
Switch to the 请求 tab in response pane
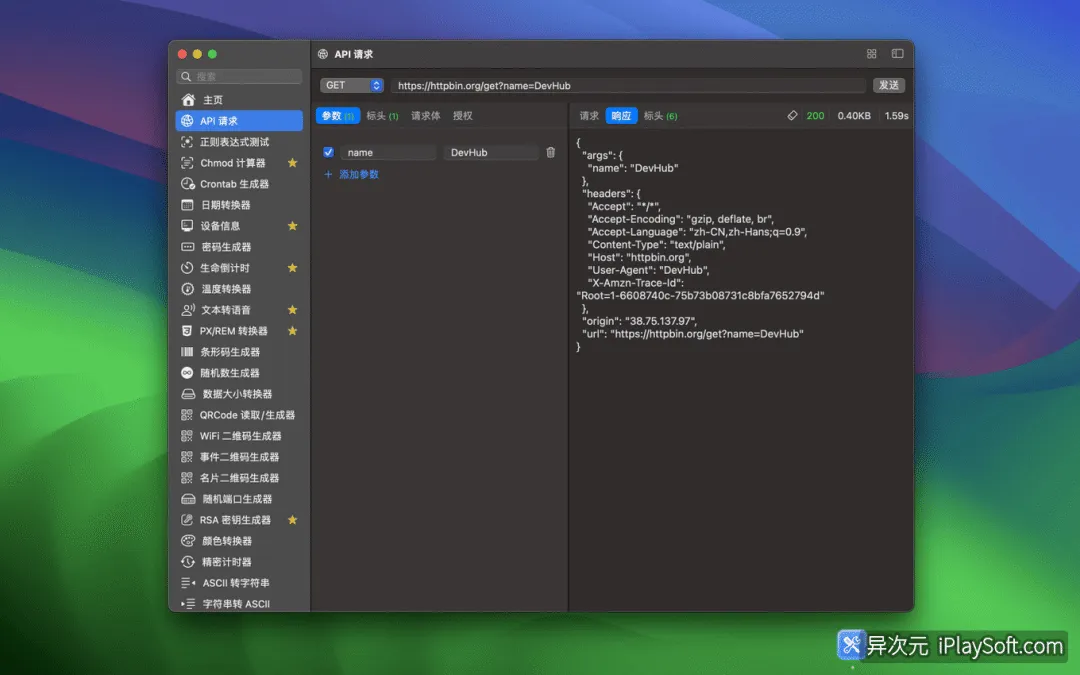pyautogui.click(x=589, y=116)
